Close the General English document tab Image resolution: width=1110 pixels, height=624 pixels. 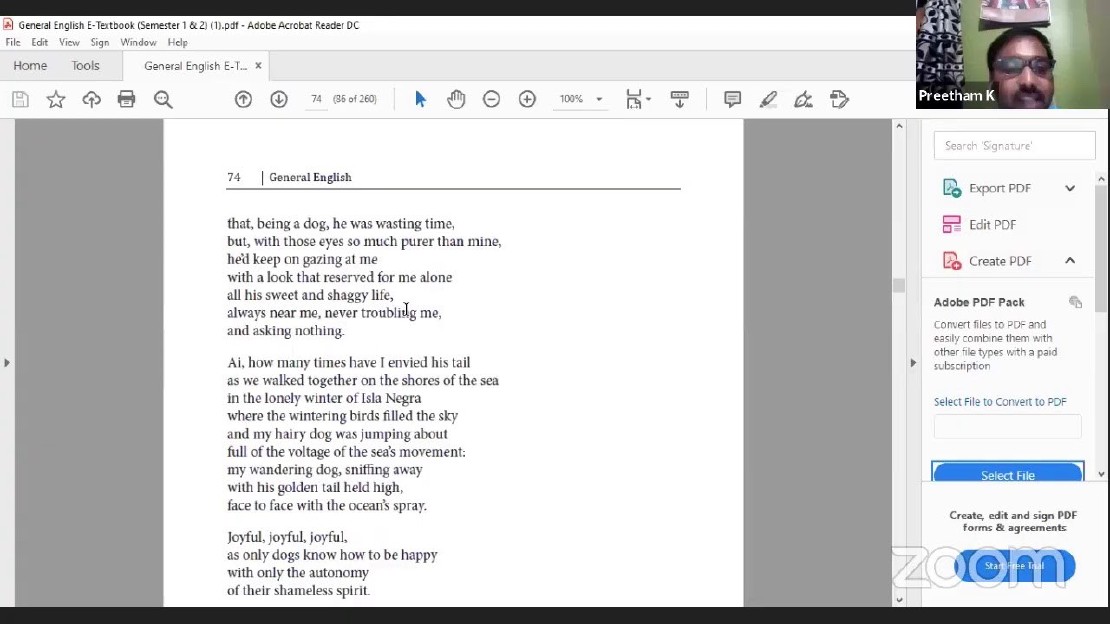(258, 65)
